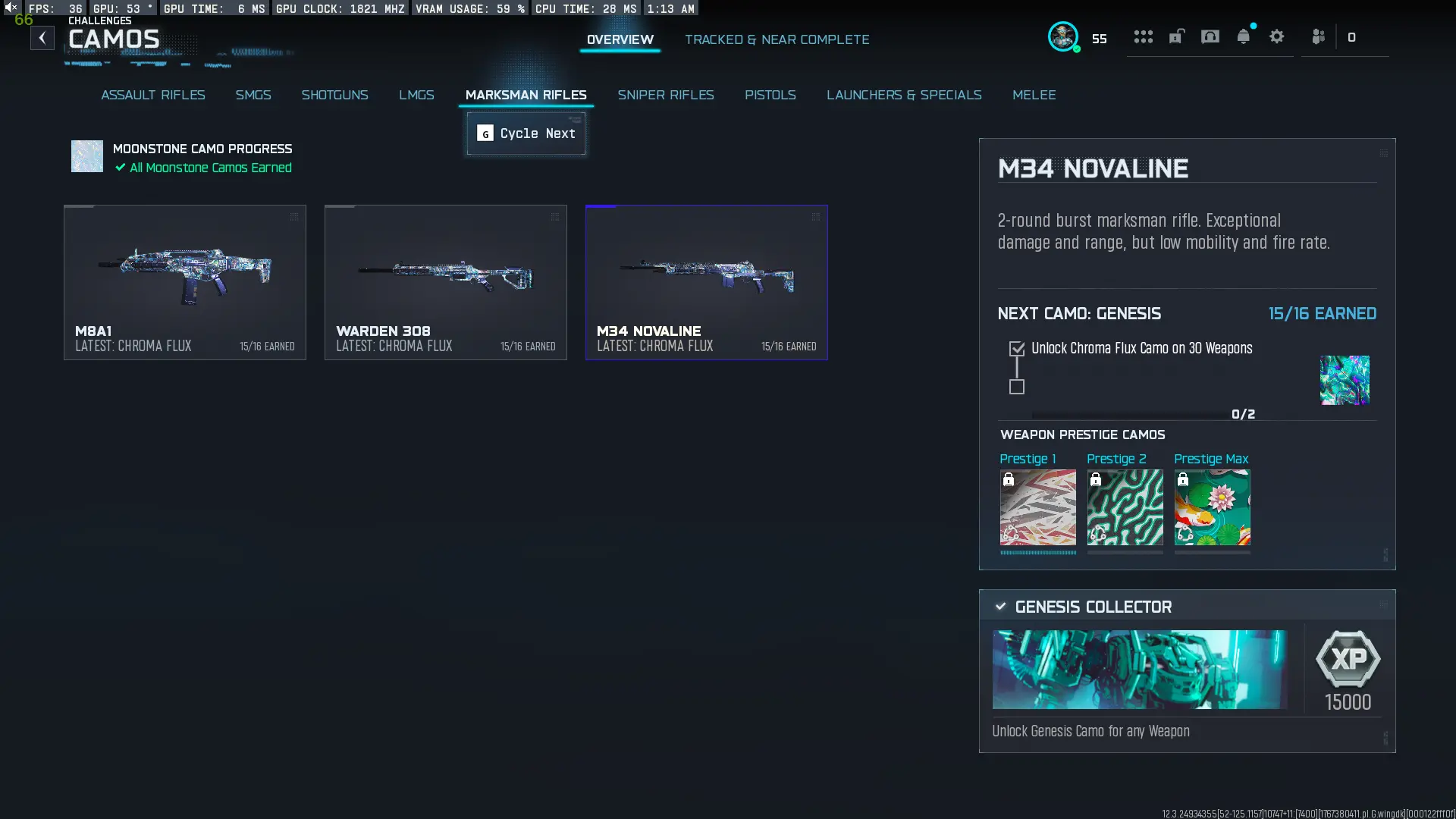This screenshot has width=1456, height=819.
Task: Toggle the Unlock Chroma Flux Camo checkbox
Action: [x=1017, y=349]
